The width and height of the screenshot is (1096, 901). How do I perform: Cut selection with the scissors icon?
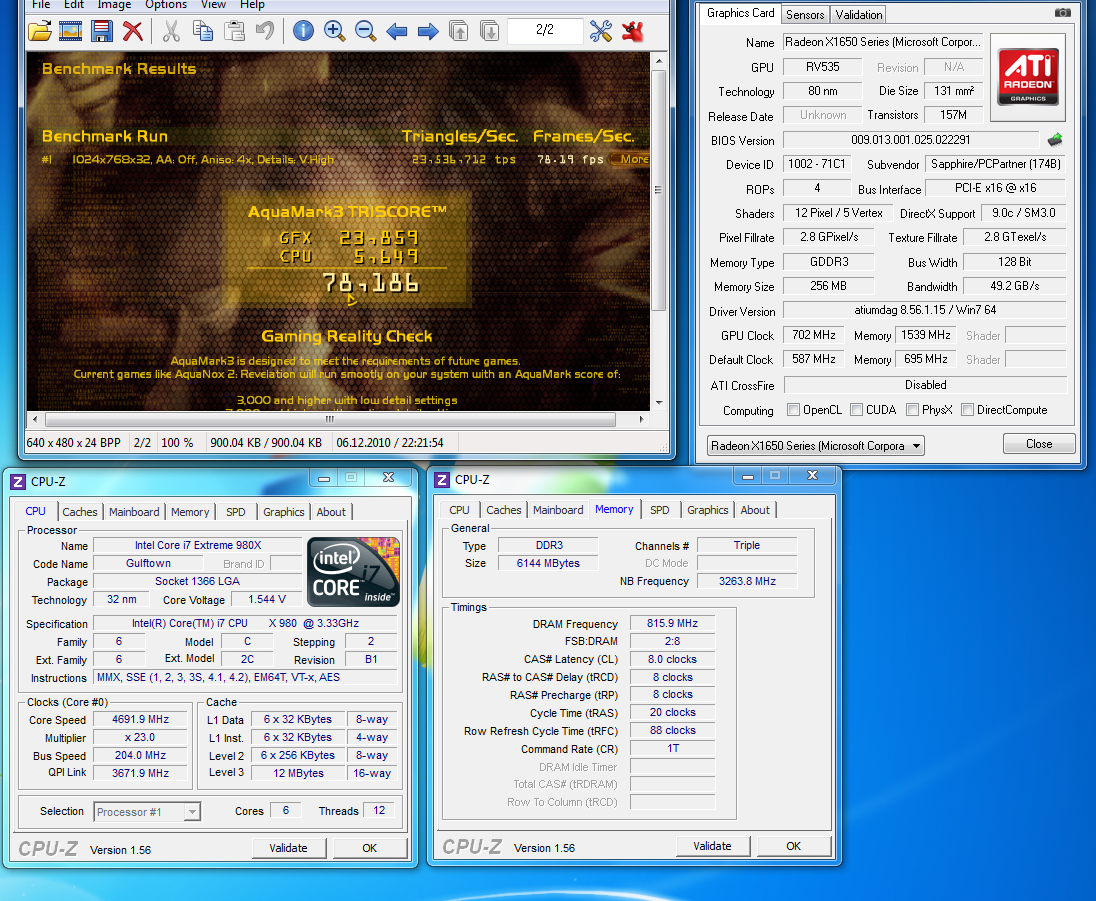(171, 31)
